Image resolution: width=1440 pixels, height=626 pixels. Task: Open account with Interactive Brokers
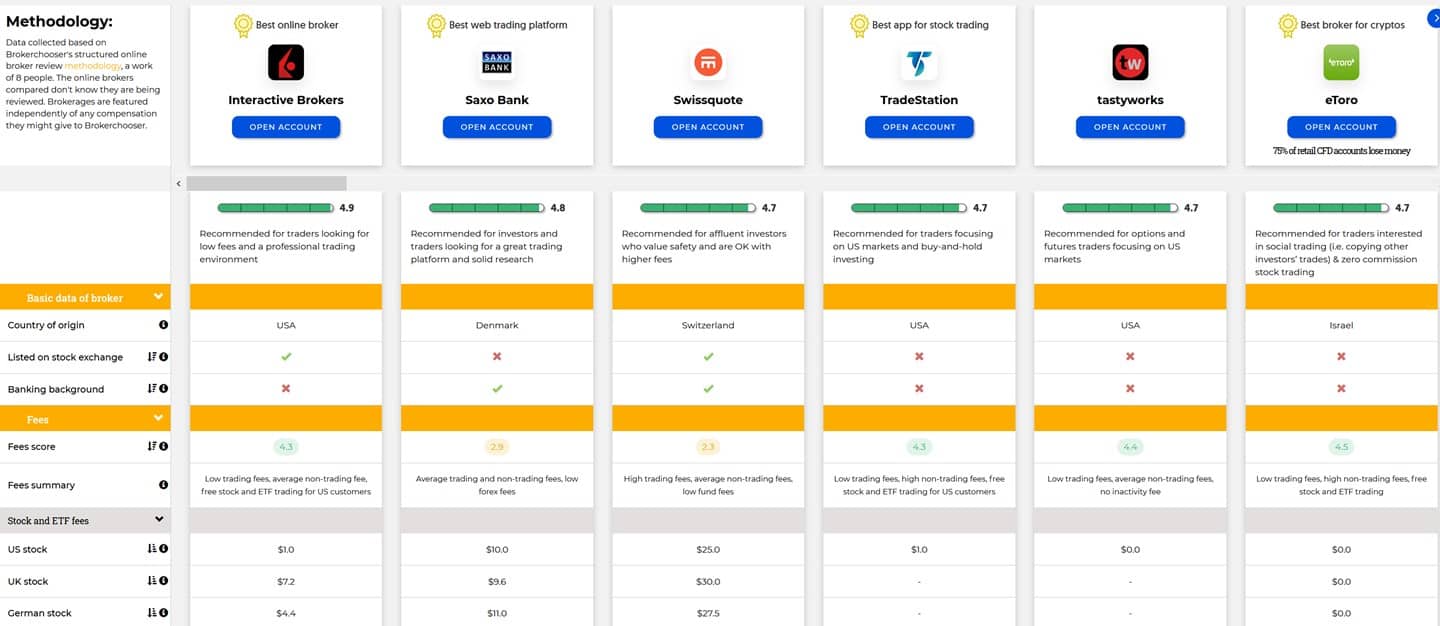point(286,127)
